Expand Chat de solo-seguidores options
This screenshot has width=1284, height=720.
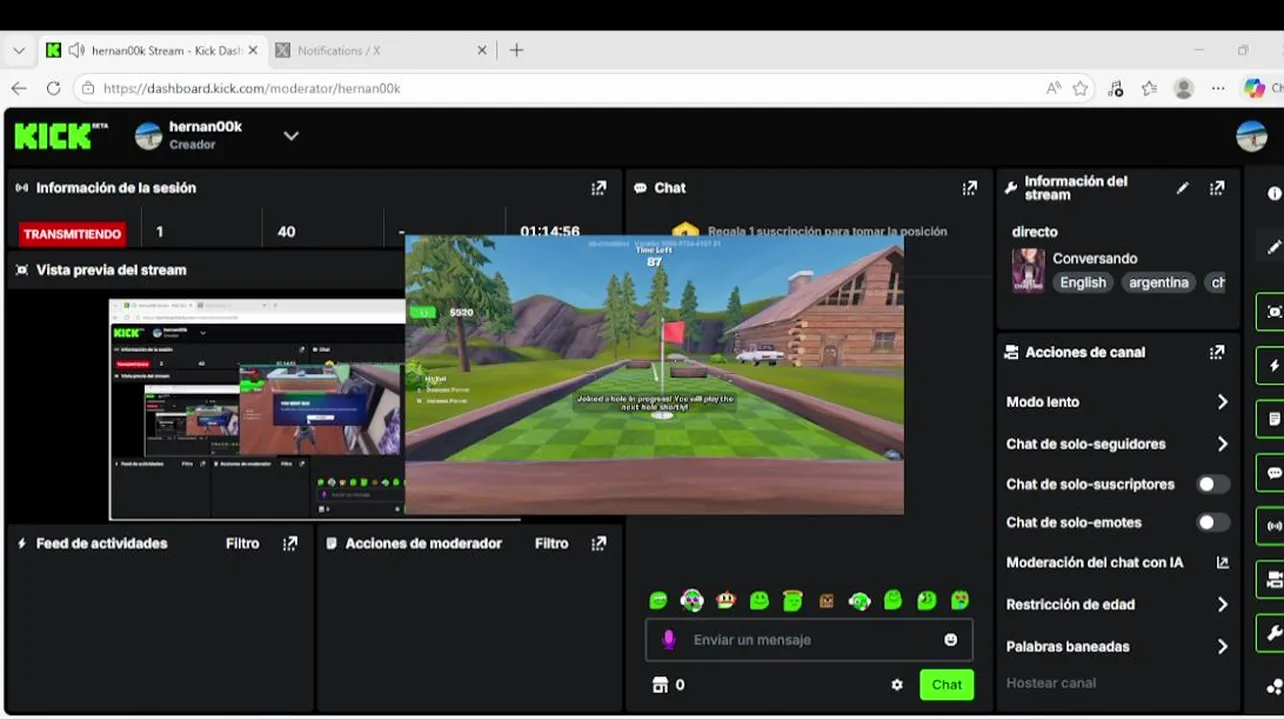pyautogui.click(x=1222, y=444)
